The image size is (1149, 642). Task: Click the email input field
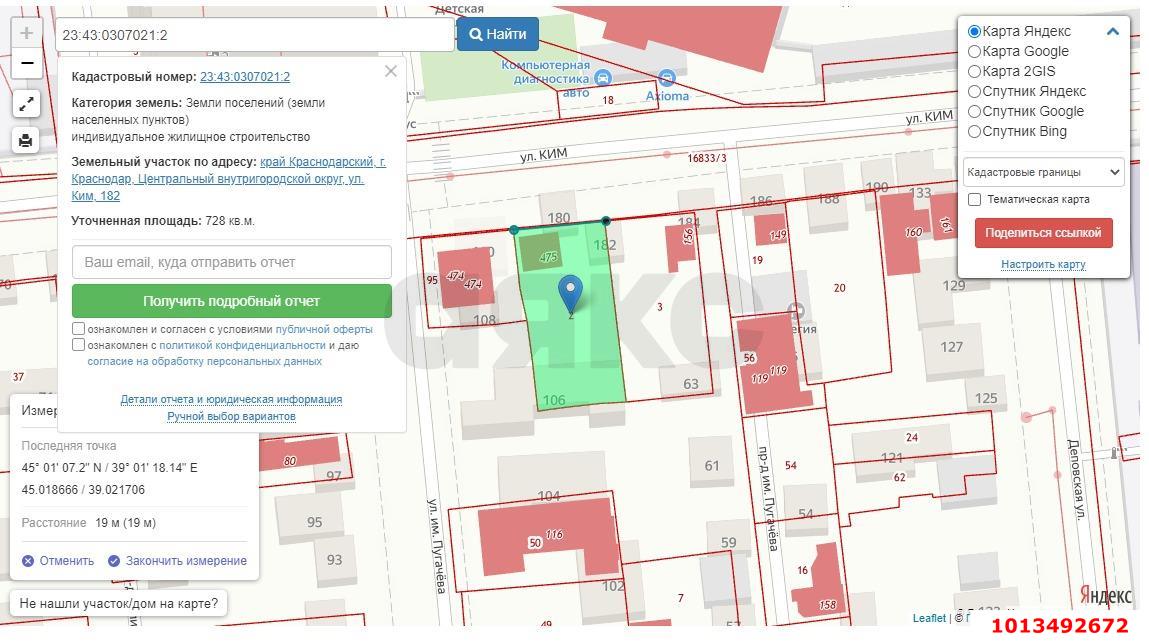(x=231, y=262)
